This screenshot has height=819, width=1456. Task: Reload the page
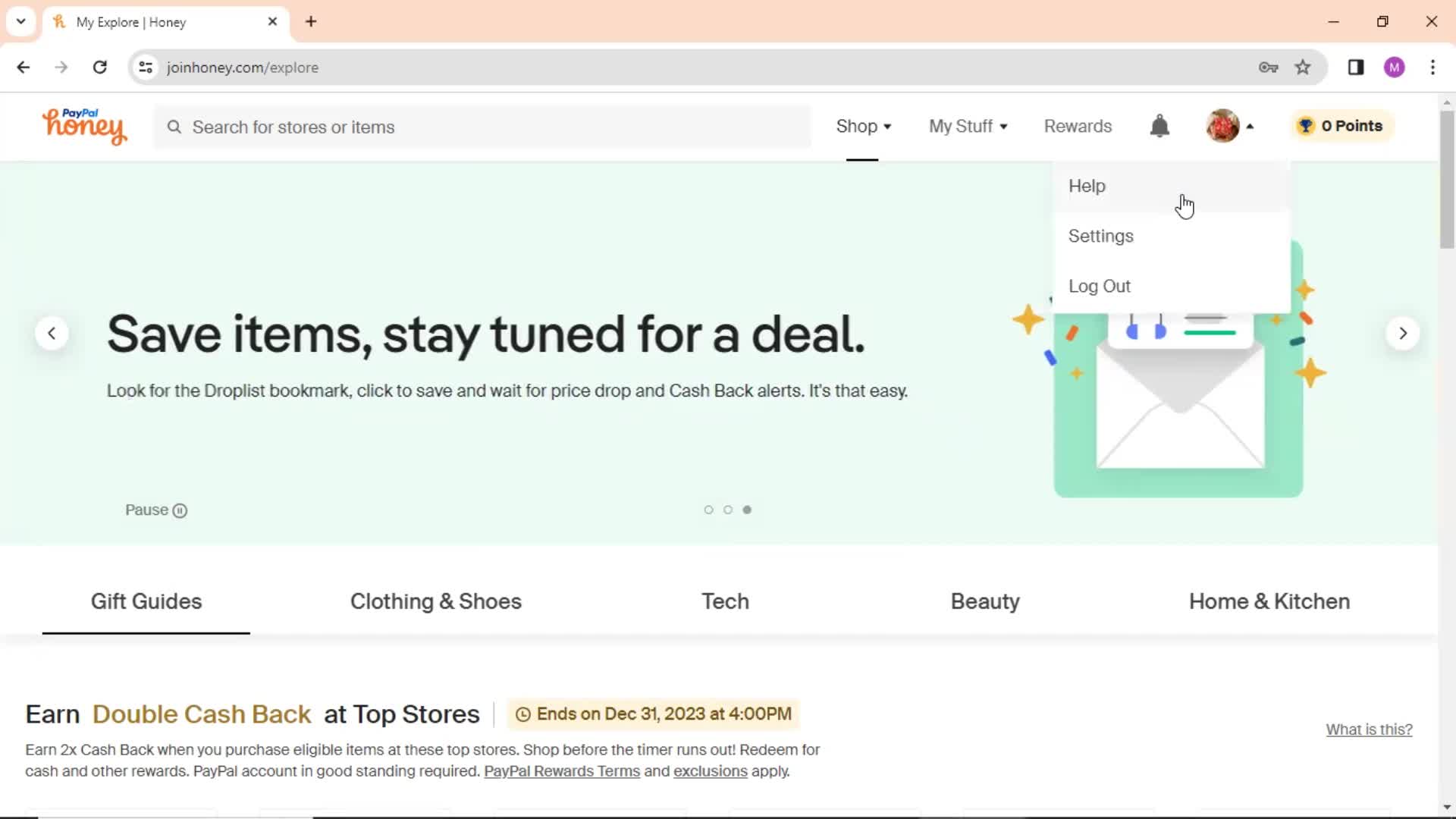(x=99, y=67)
